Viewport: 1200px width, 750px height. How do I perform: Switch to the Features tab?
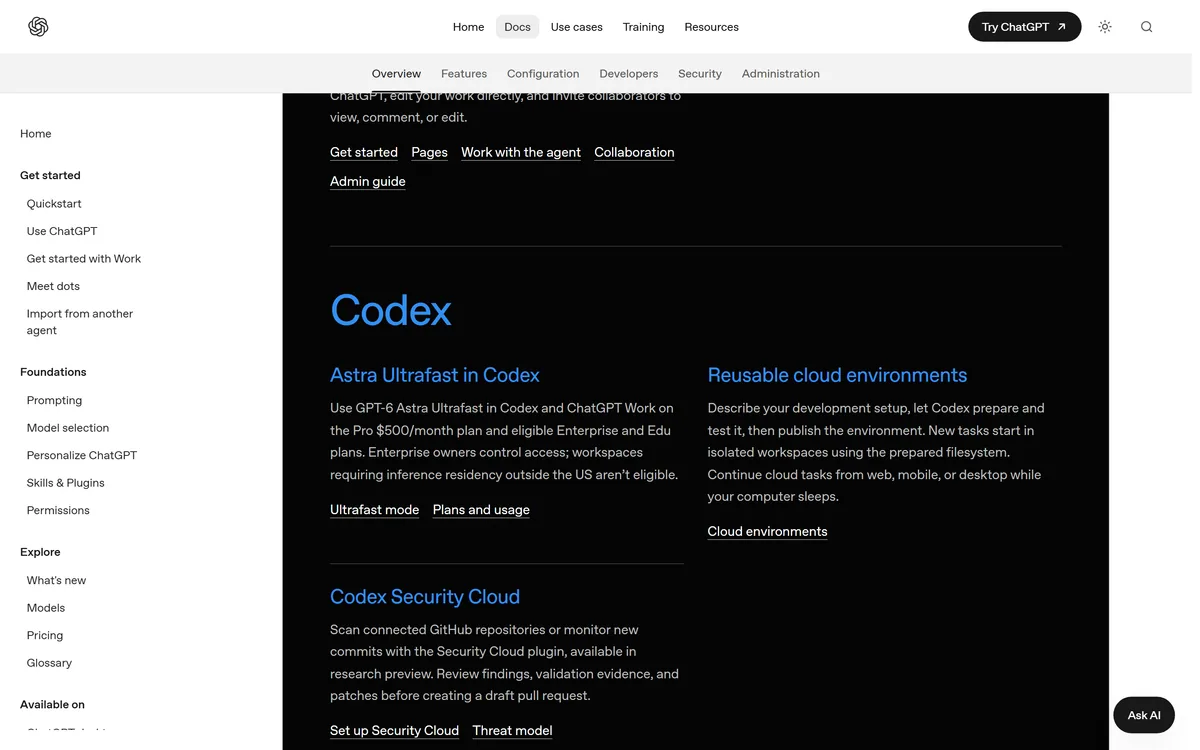[464, 74]
